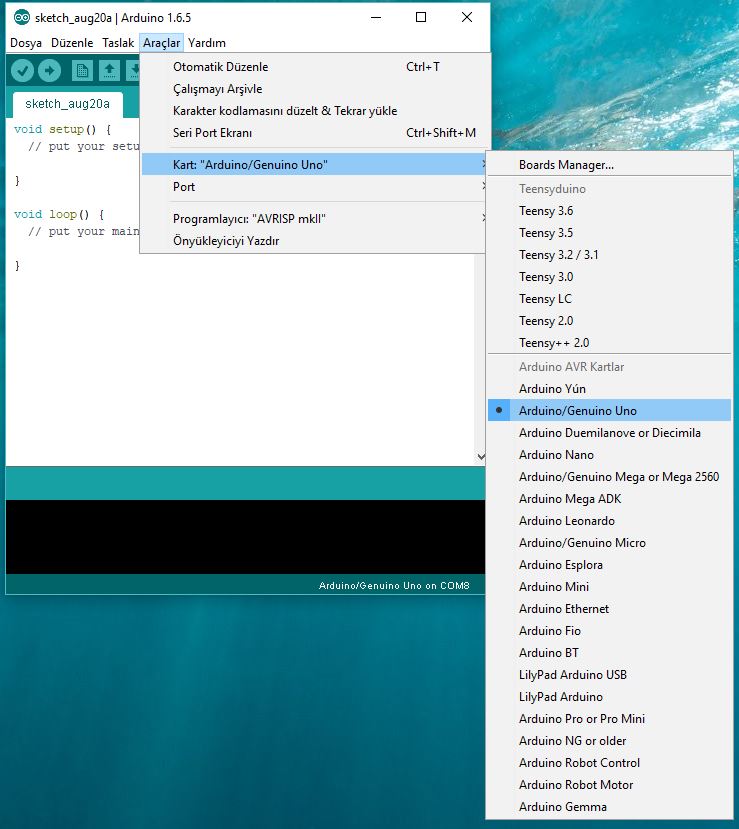Select LilyPad Arduino USB board
Viewport: 739px width, 829px height.
pyautogui.click(x=609, y=675)
